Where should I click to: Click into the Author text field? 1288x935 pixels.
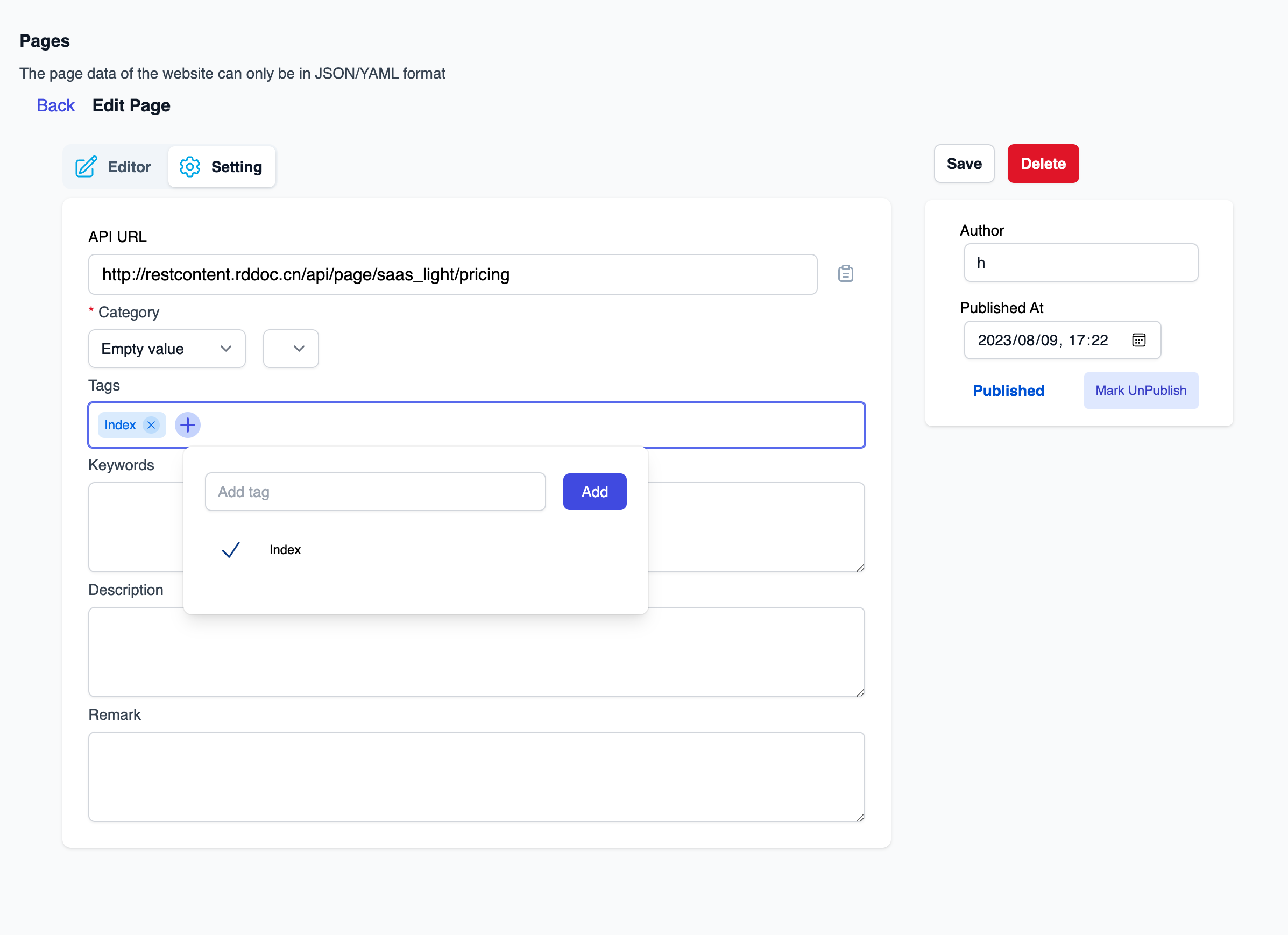1080,263
